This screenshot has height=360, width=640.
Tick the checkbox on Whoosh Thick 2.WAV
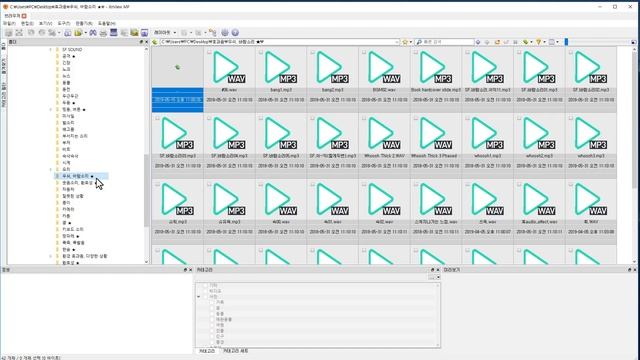(364, 118)
